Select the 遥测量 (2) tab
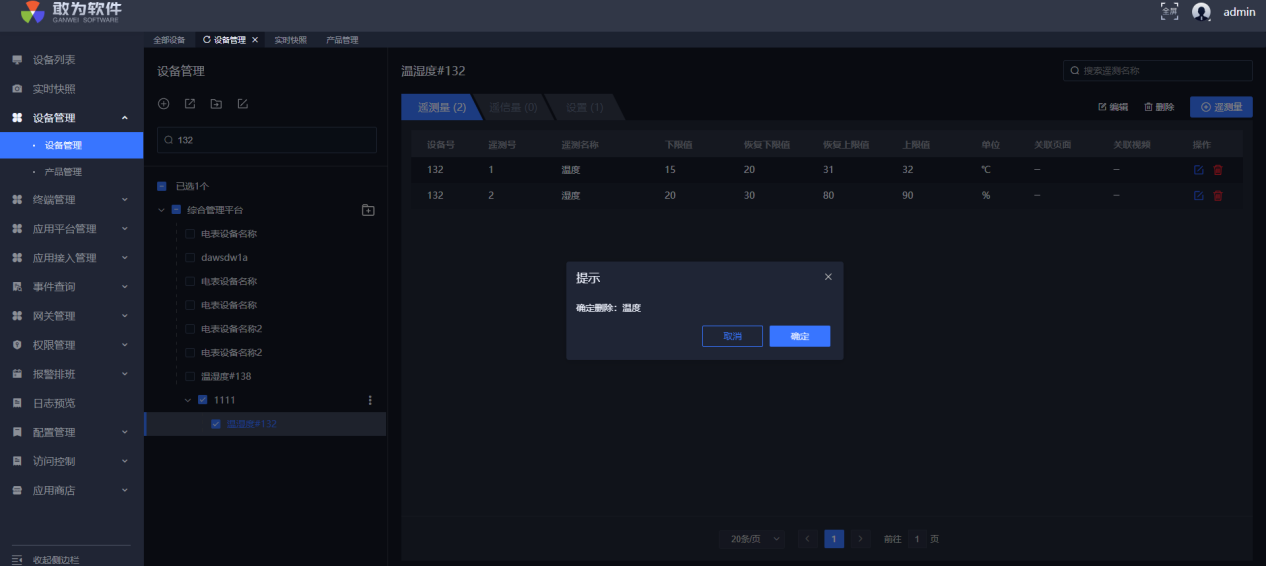 coord(441,107)
